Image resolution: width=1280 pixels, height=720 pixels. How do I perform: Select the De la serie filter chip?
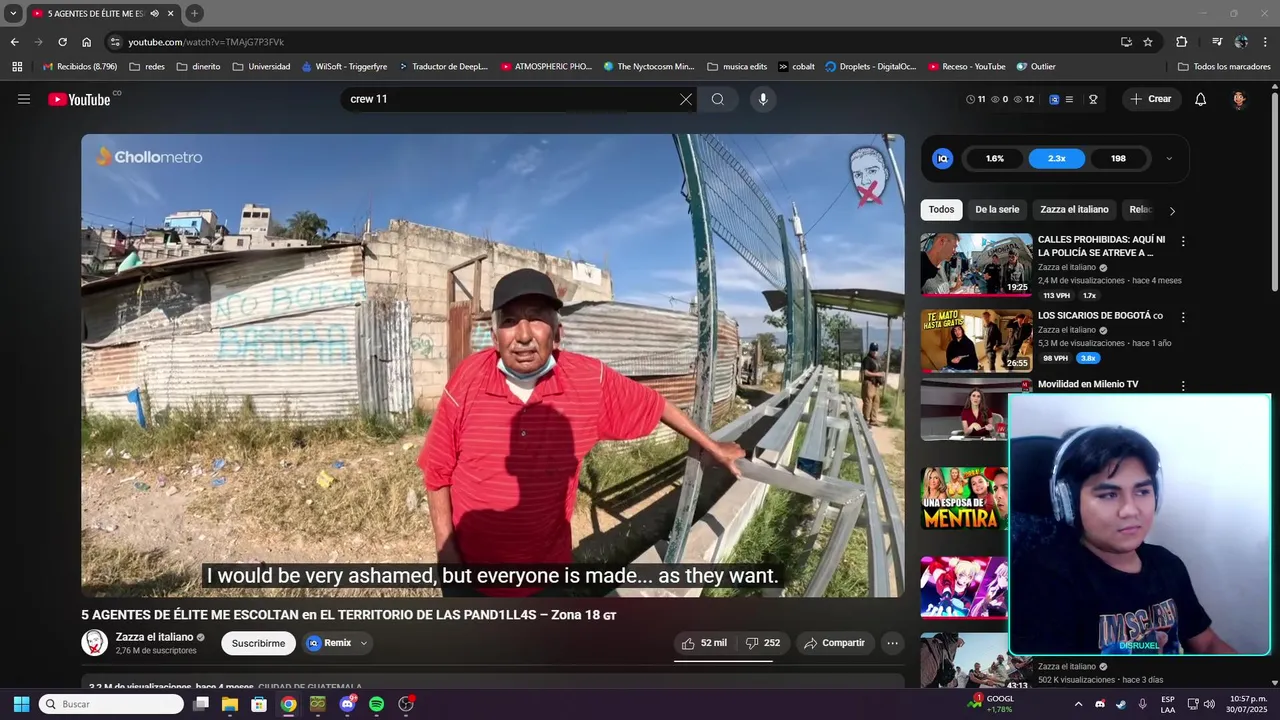point(997,210)
